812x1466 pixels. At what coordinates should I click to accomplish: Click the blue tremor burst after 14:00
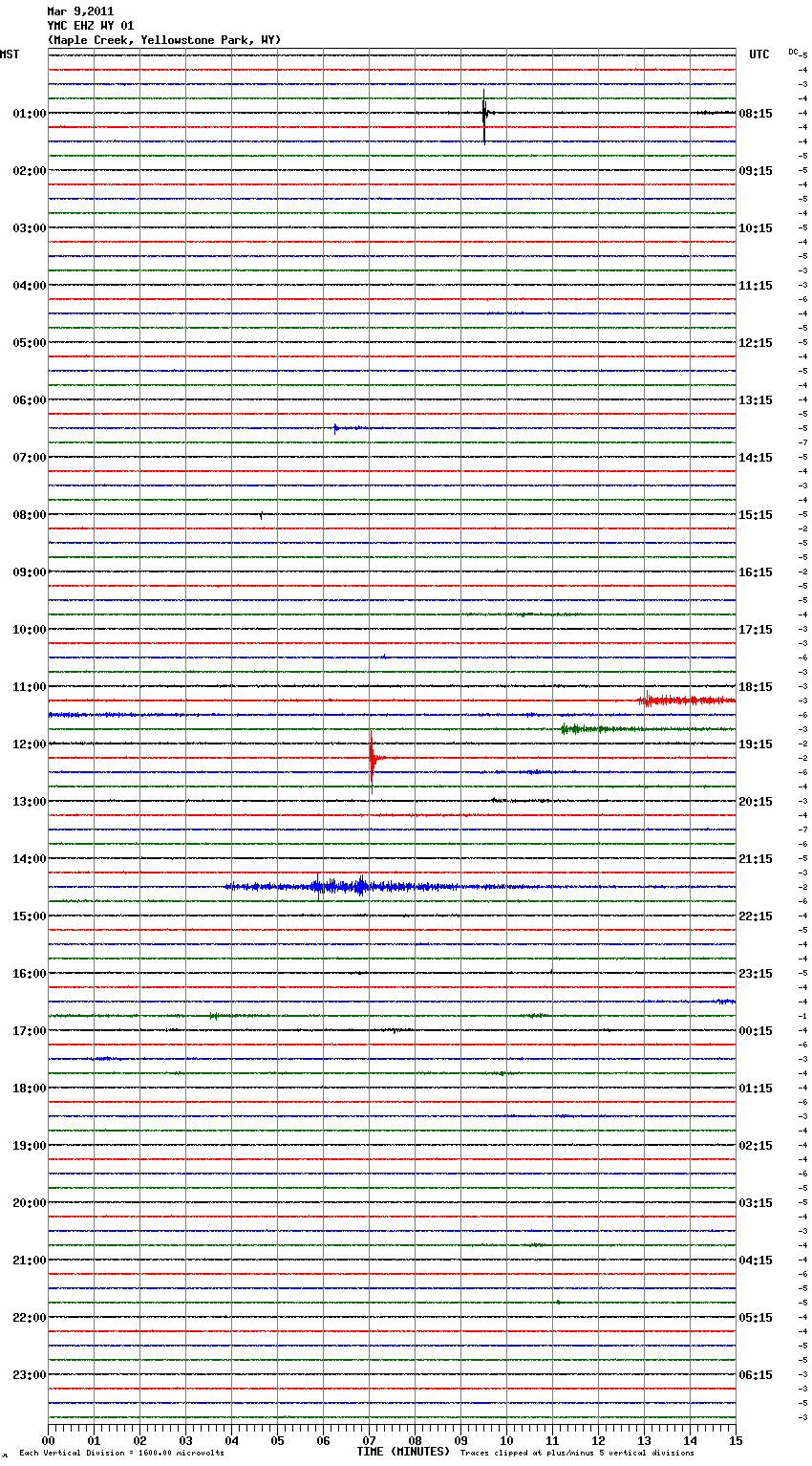[x=359, y=886]
